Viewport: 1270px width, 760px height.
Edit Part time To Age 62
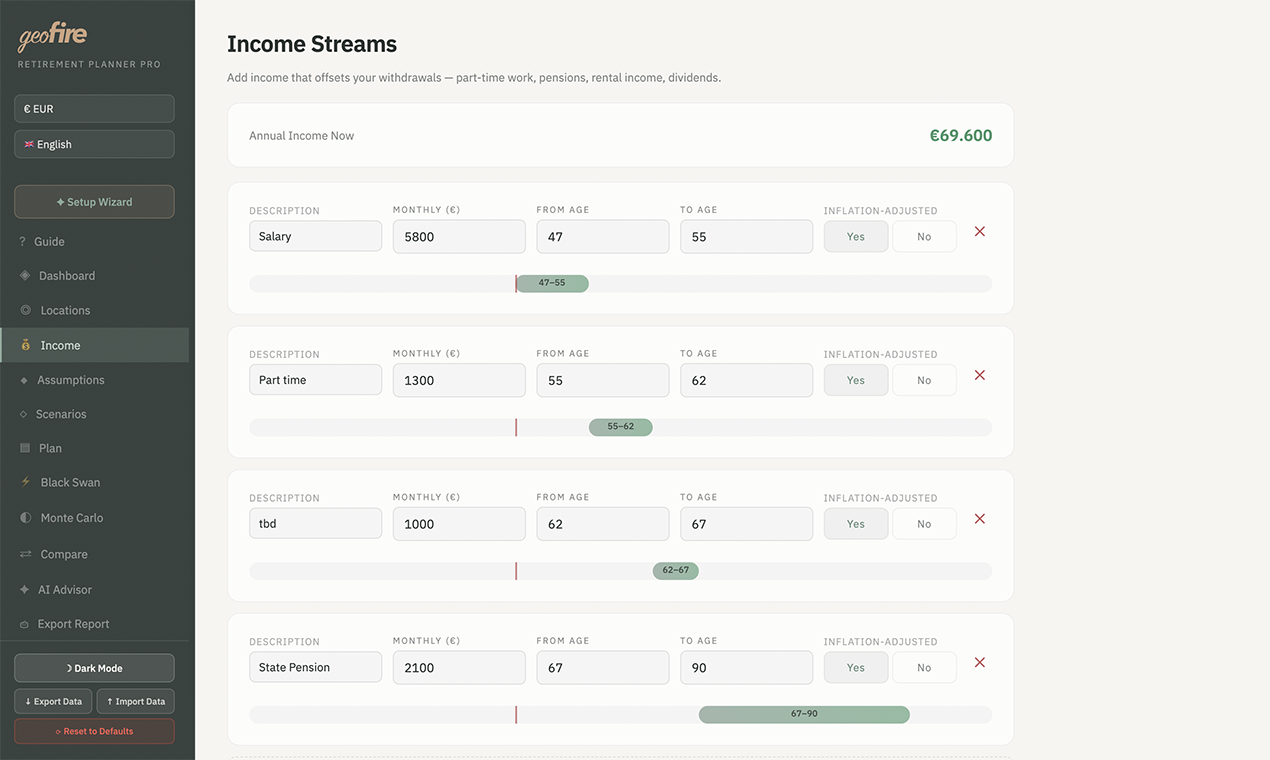coord(746,380)
